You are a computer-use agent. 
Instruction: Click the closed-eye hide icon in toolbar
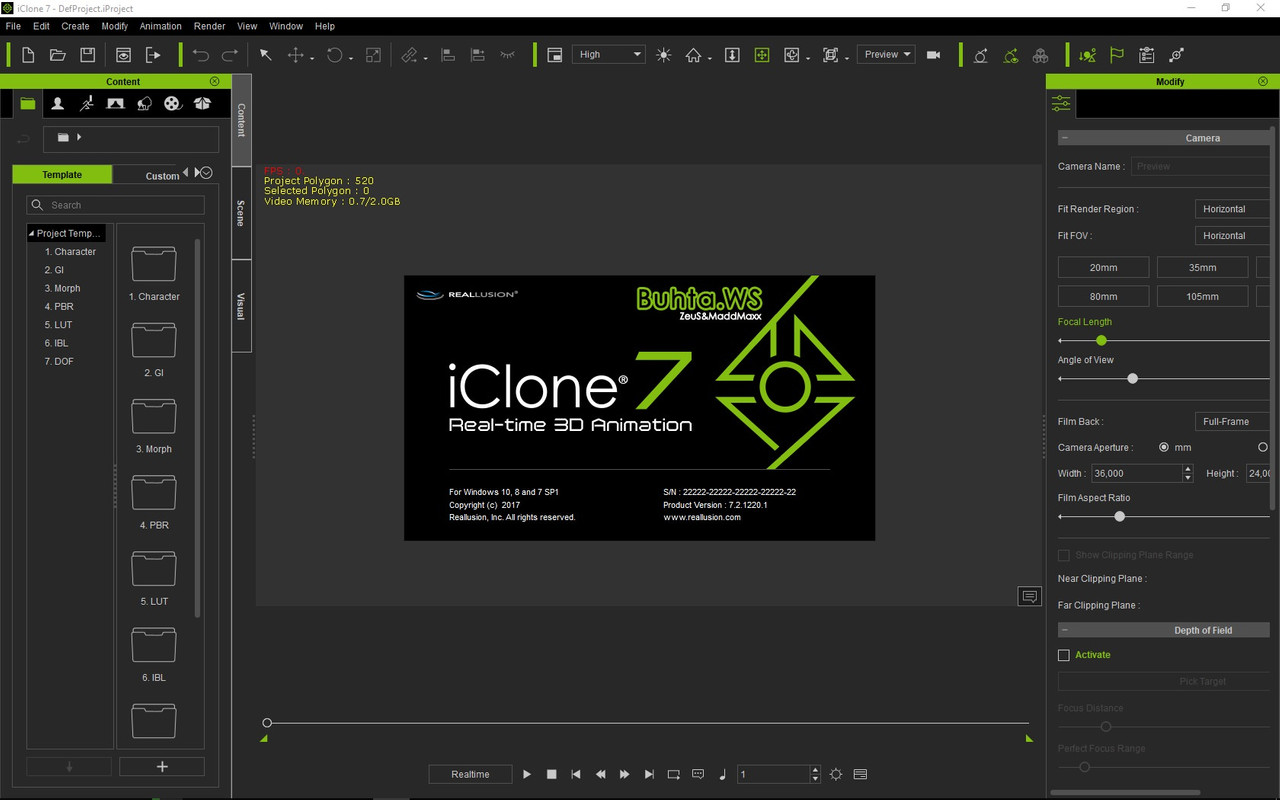coord(507,55)
